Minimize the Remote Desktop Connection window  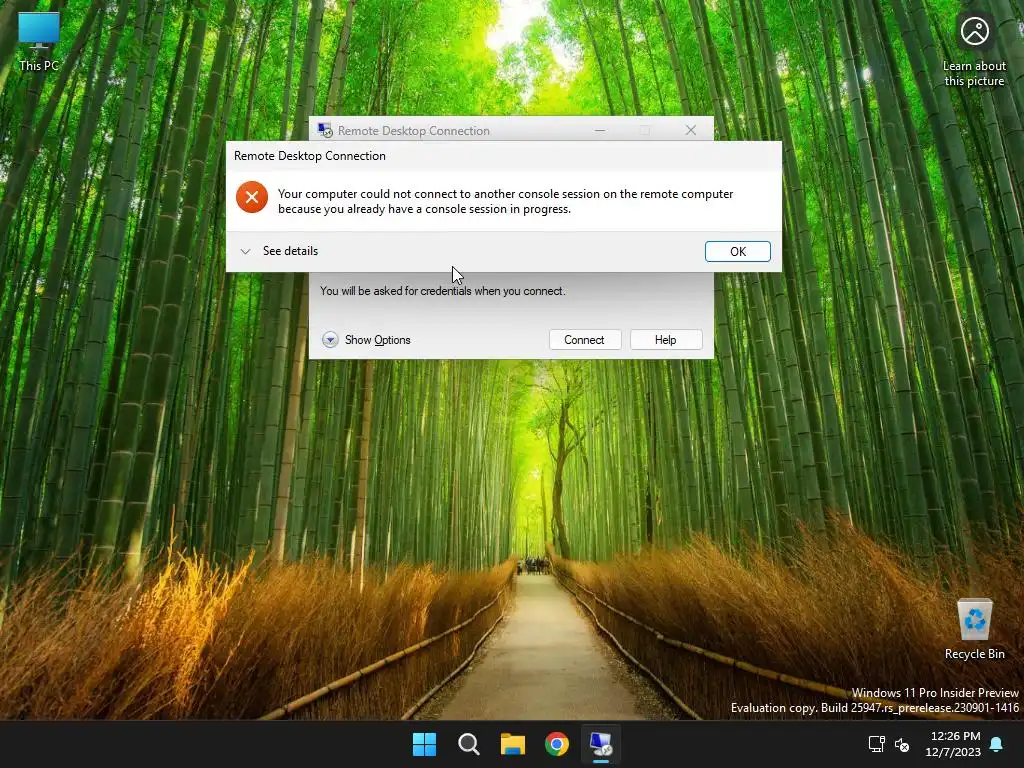coord(600,130)
